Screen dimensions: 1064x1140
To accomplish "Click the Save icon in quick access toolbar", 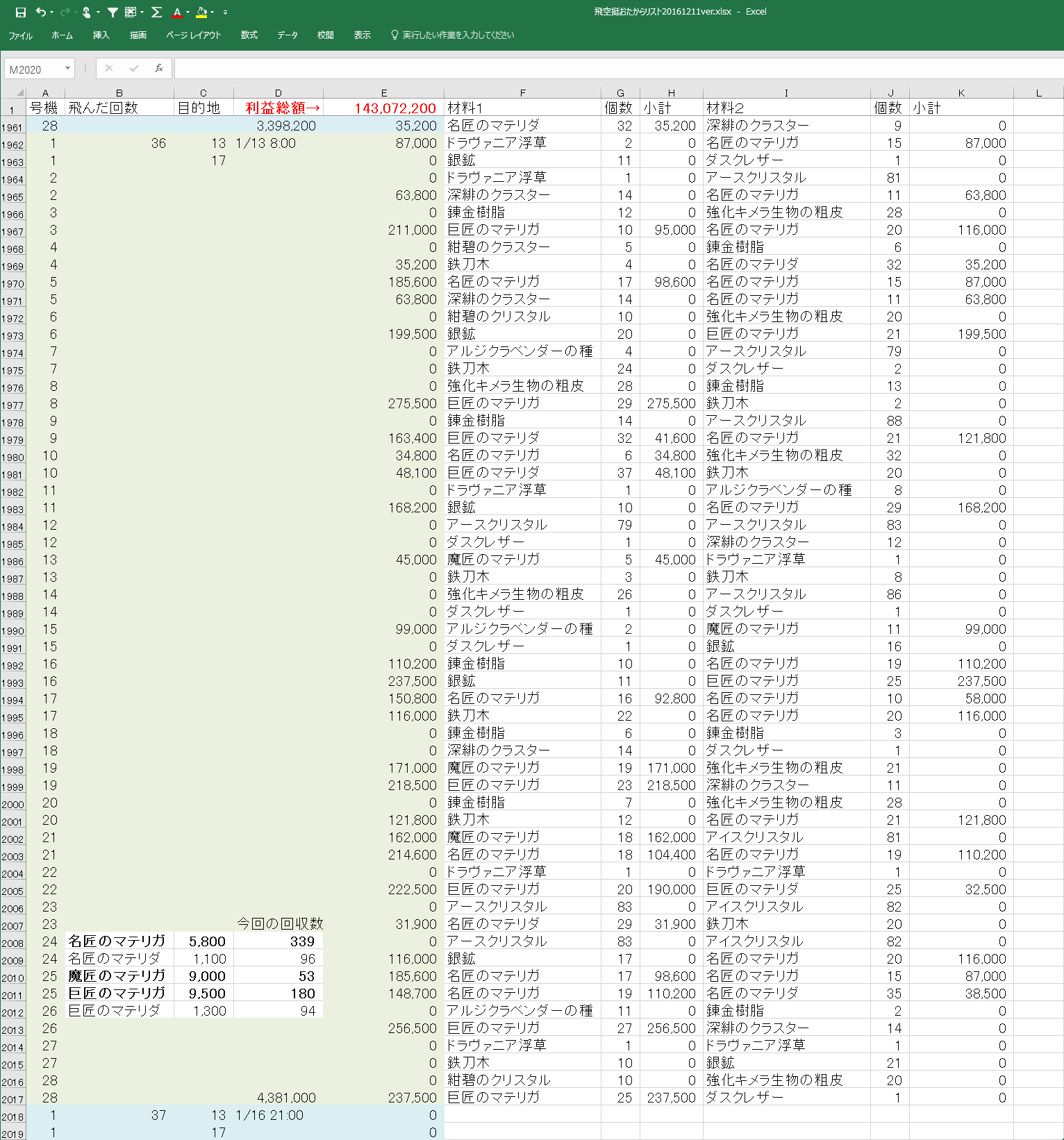I will click(x=21, y=12).
